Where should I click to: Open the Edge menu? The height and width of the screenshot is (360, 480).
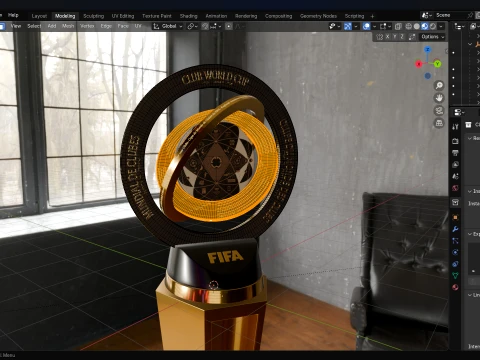point(106,26)
